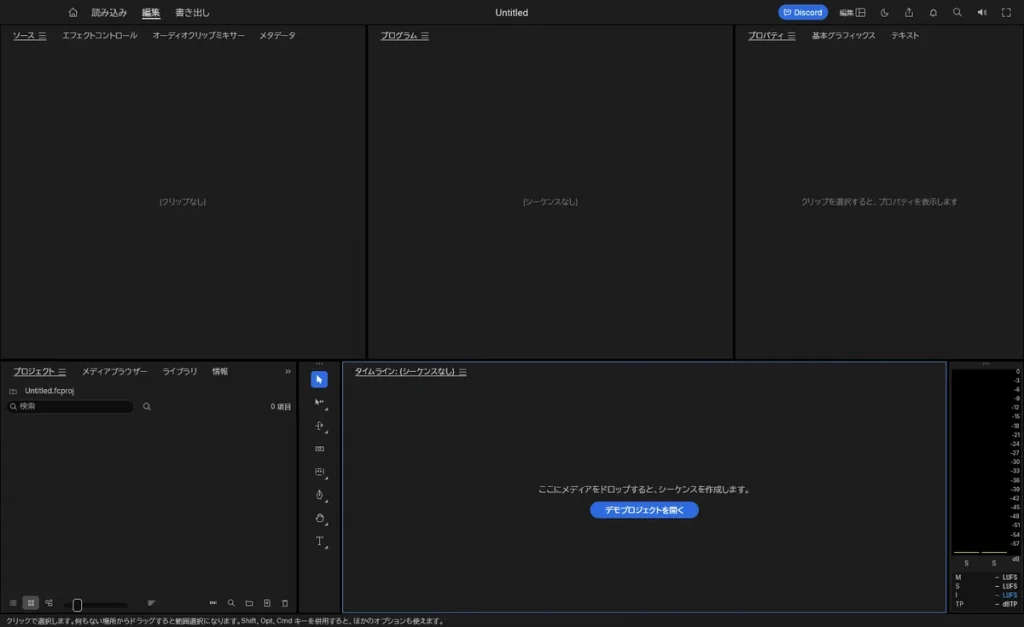Go to the Home screen icon
The width and height of the screenshot is (1024, 627).
coord(72,12)
